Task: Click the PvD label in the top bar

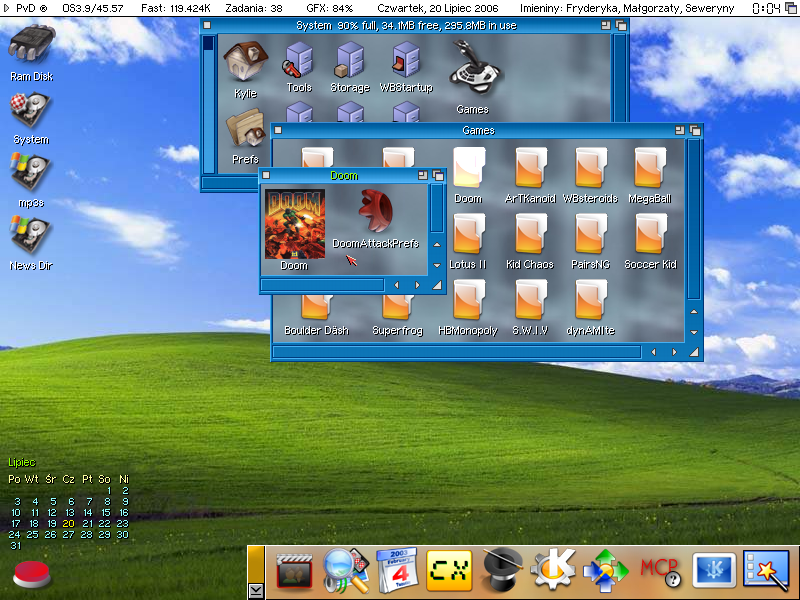Action: [x=26, y=8]
